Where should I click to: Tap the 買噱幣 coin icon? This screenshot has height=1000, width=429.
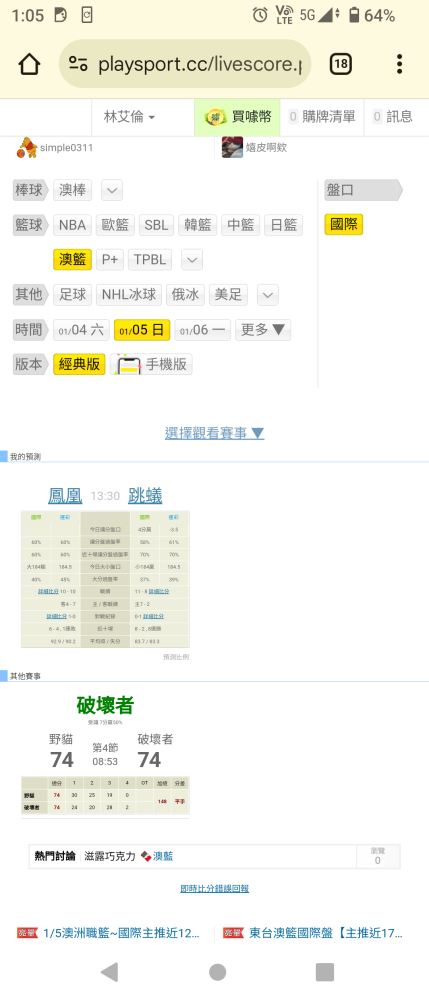215,117
